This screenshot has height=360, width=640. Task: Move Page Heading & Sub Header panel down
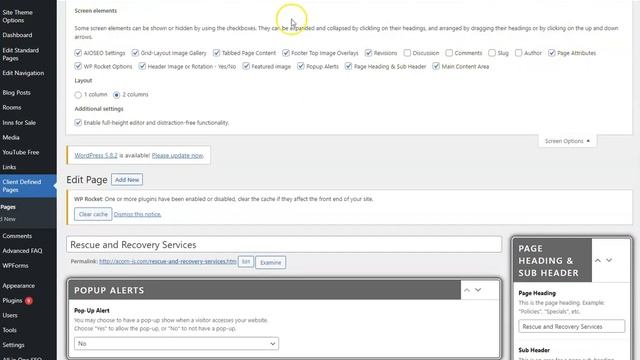(x=609, y=260)
